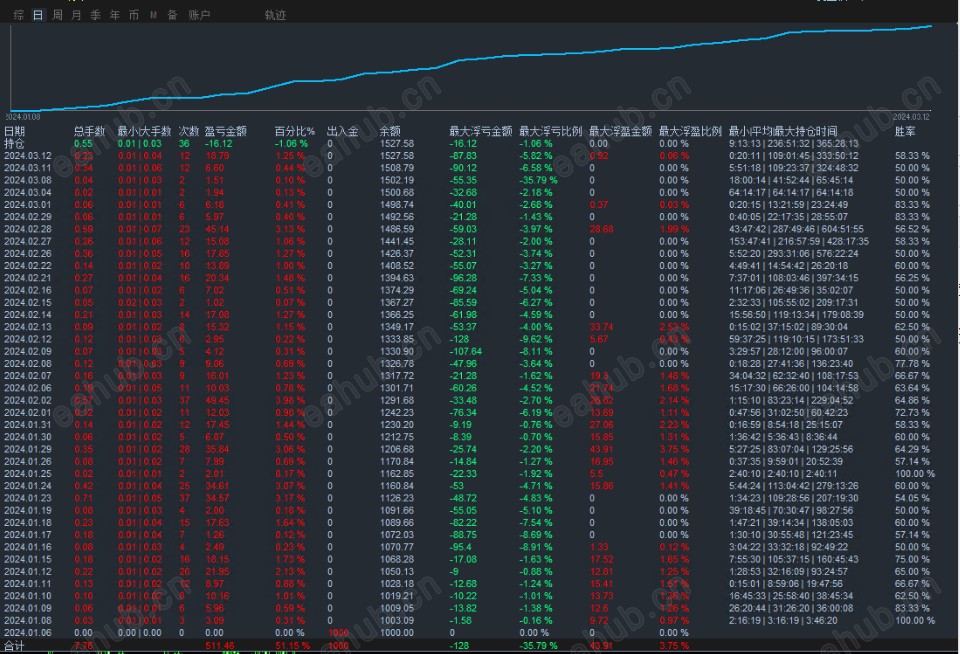Viewport: 960px width, 654px height.
Task: Sort by the 余额 column header
Action: click(x=390, y=131)
